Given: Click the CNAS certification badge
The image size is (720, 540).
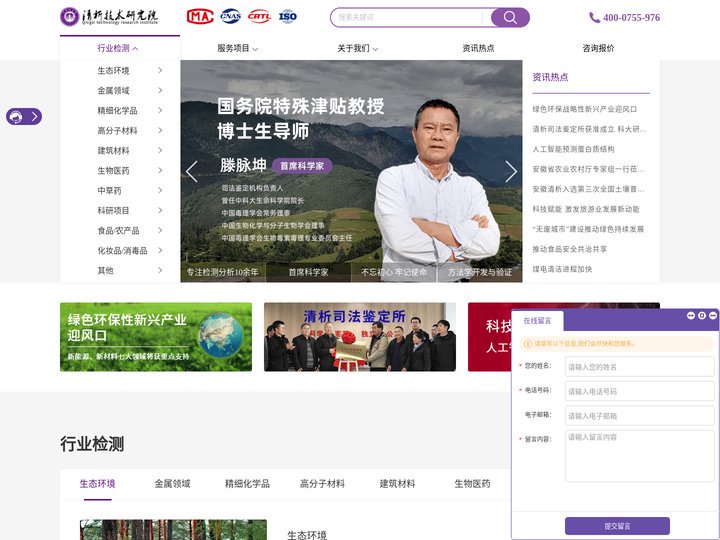Looking at the screenshot, I should [231, 17].
